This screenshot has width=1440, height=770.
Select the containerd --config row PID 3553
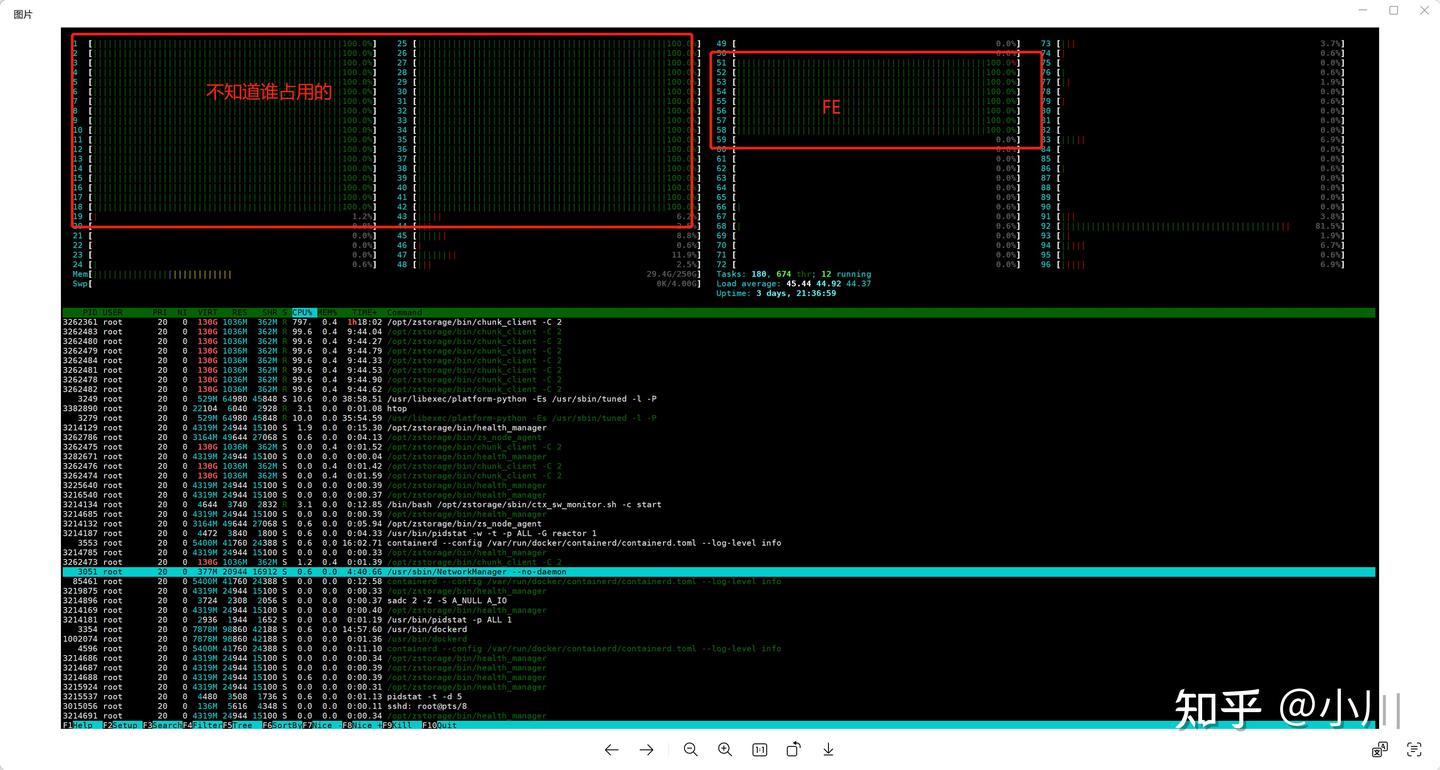[718, 543]
